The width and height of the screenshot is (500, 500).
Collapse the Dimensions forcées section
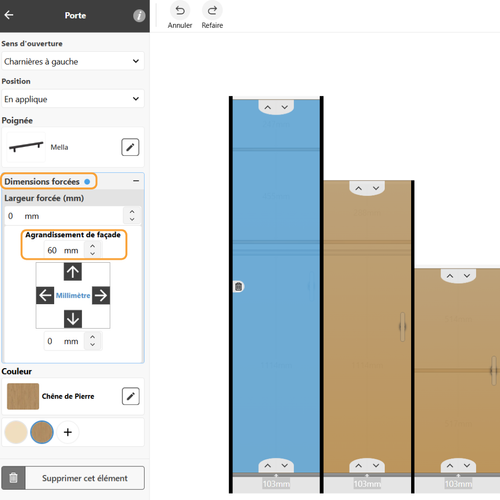click(136, 181)
